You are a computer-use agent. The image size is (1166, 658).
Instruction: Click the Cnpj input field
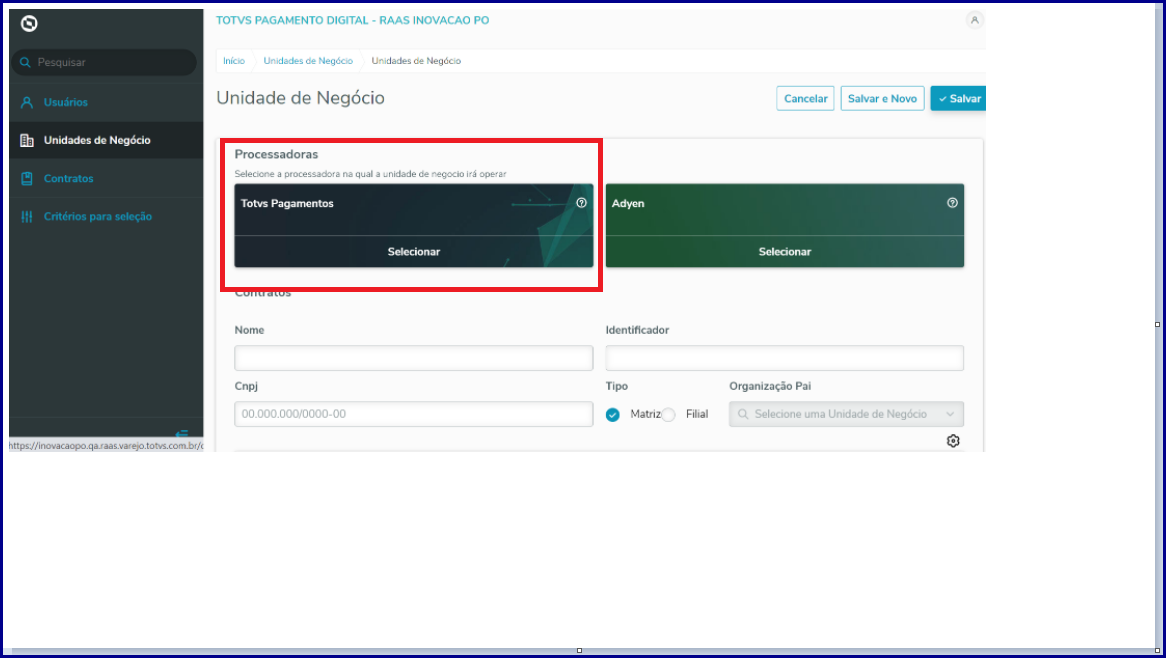[413, 414]
